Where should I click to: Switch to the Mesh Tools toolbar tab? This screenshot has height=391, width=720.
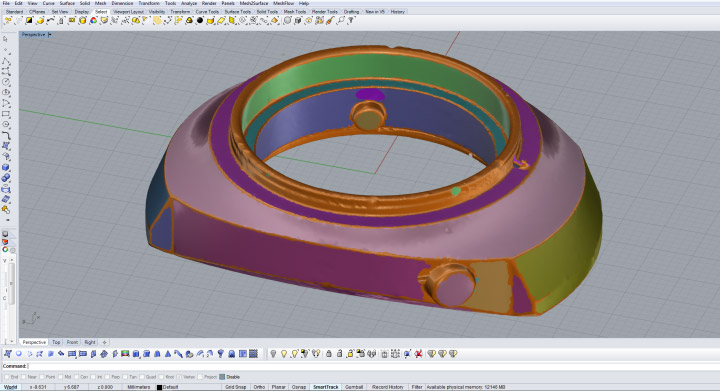tap(295, 11)
